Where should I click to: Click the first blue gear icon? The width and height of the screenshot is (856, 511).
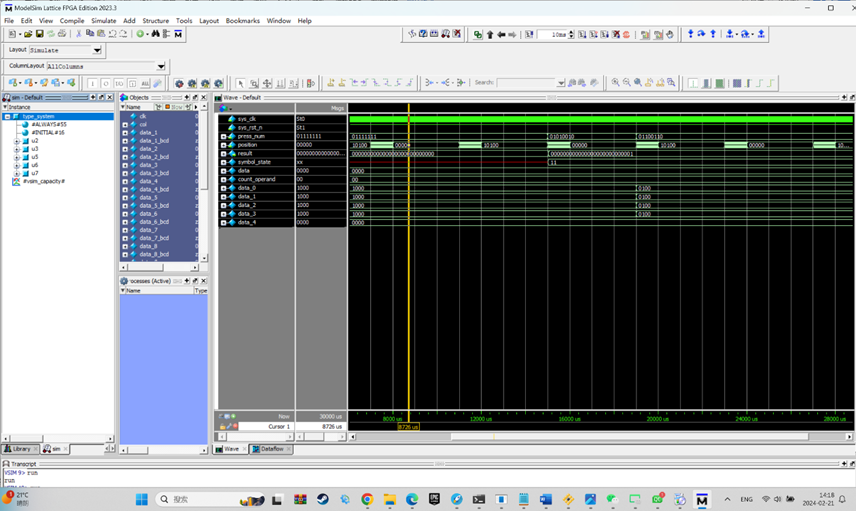(179, 83)
